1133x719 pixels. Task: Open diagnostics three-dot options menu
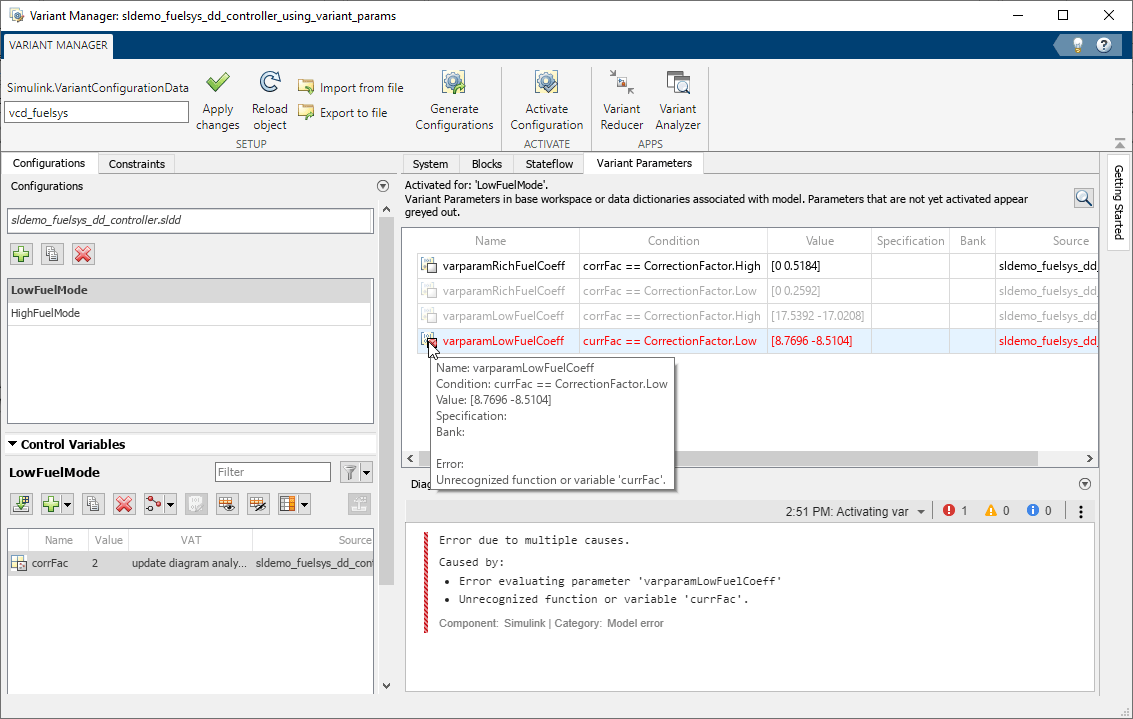click(1081, 512)
